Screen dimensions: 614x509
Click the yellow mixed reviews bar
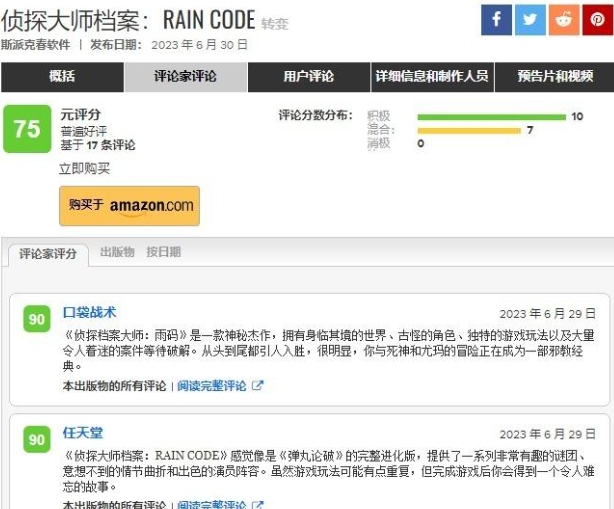(469, 130)
